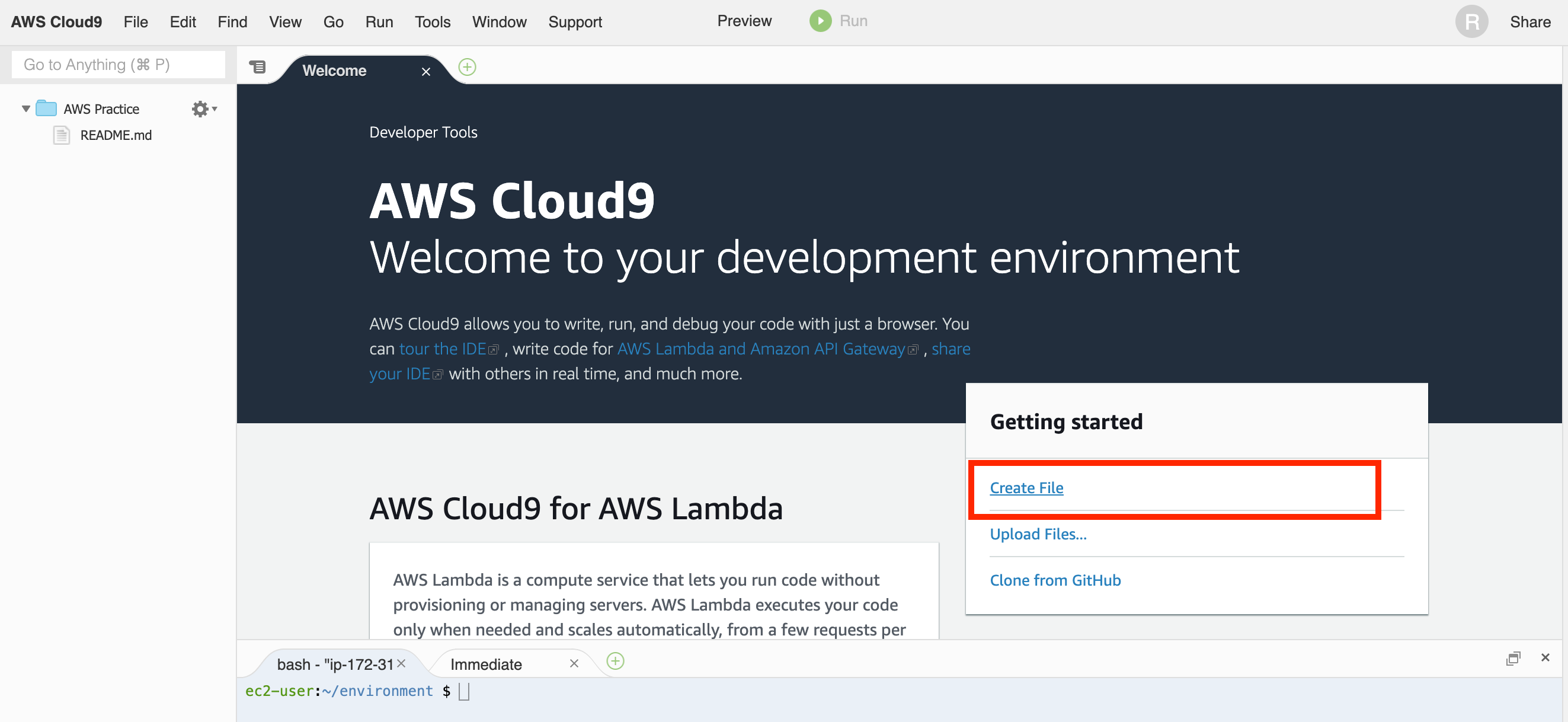This screenshot has width=1568, height=722.
Task: Open the user avatar menu
Action: pos(1471,21)
